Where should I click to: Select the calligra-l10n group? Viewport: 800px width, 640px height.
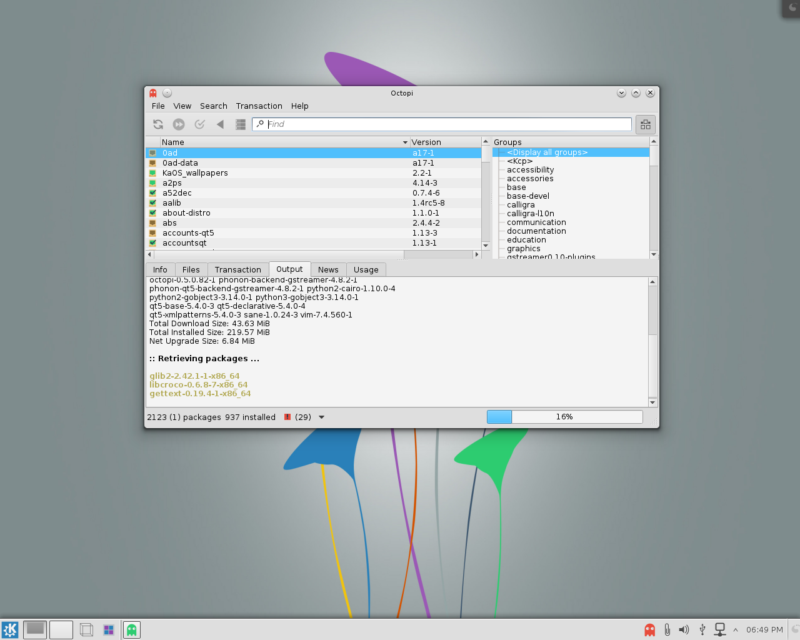tap(530, 213)
